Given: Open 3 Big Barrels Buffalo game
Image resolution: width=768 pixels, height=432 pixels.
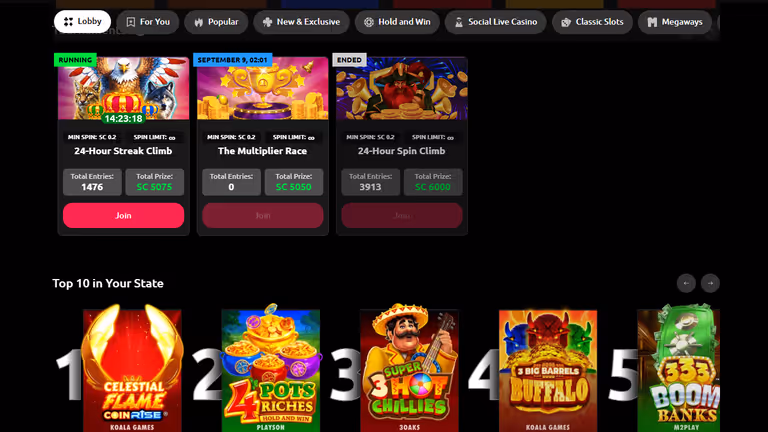Looking at the screenshot, I should tap(548, 370).
